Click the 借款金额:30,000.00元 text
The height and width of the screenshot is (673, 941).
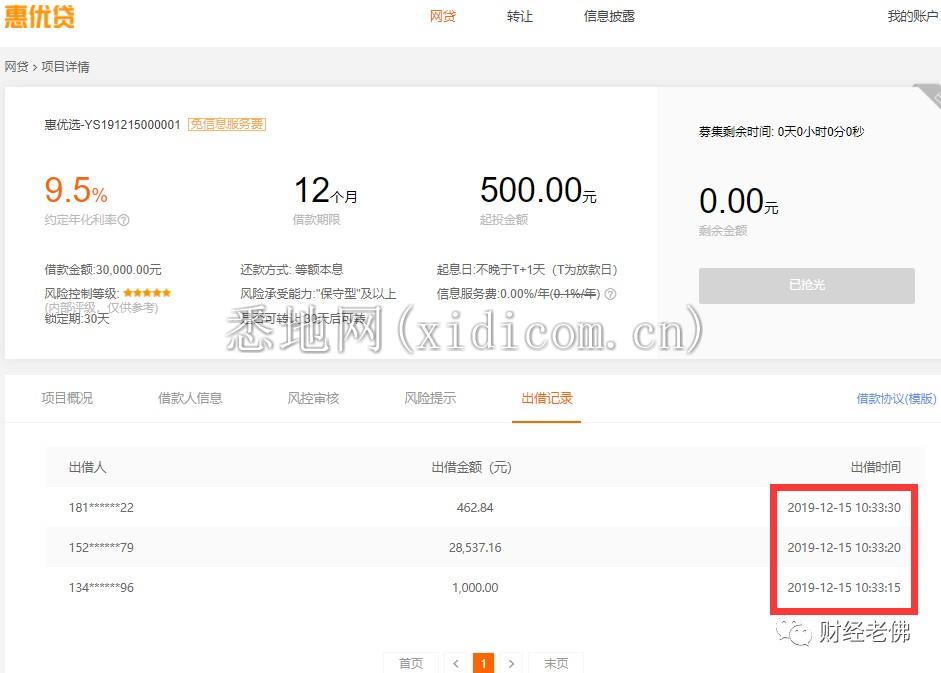(x=103, y=270)
